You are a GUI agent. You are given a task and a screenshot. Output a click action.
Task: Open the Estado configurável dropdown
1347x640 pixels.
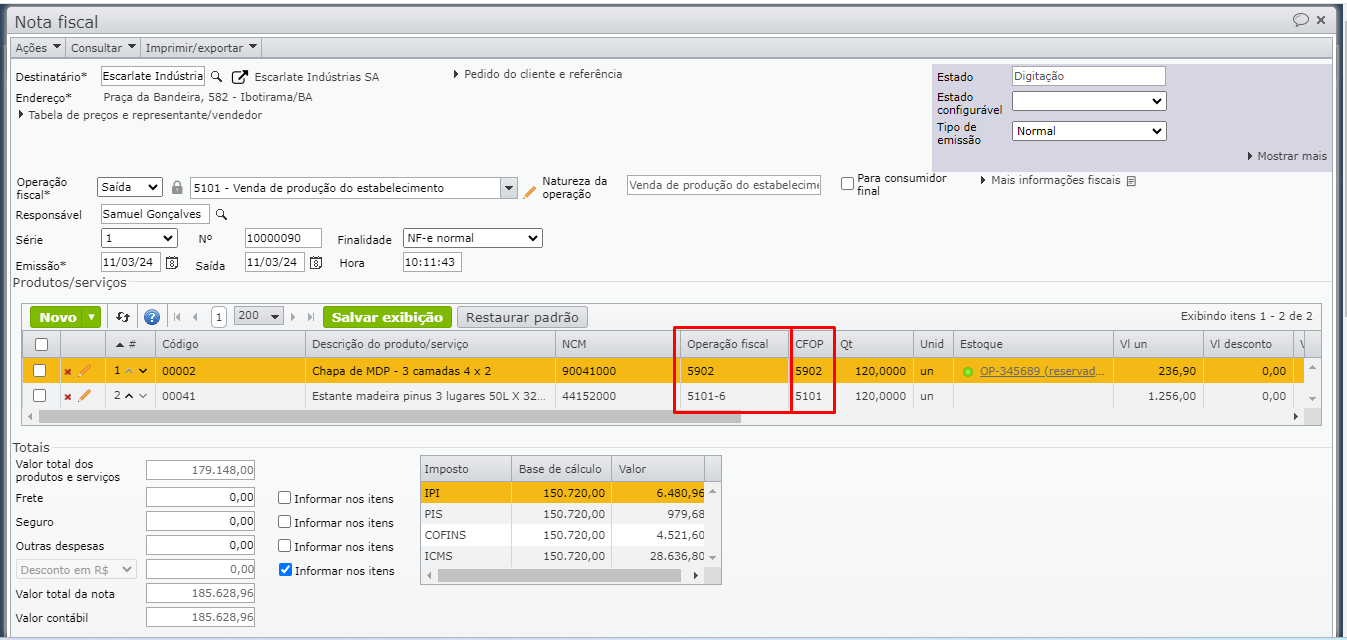(1089, 101)
